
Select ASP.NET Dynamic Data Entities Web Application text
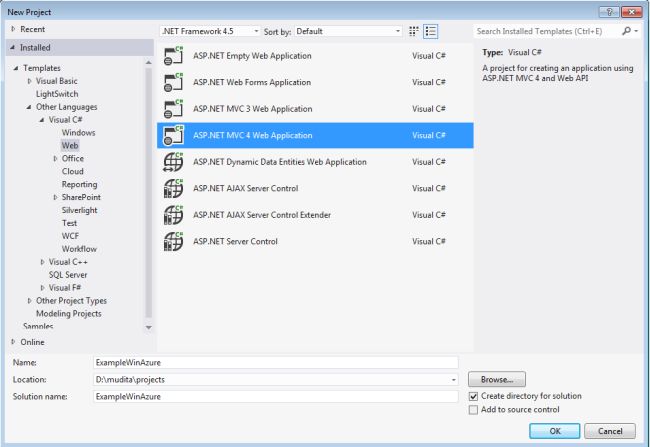pyautogui.click(x=280, y=162)
